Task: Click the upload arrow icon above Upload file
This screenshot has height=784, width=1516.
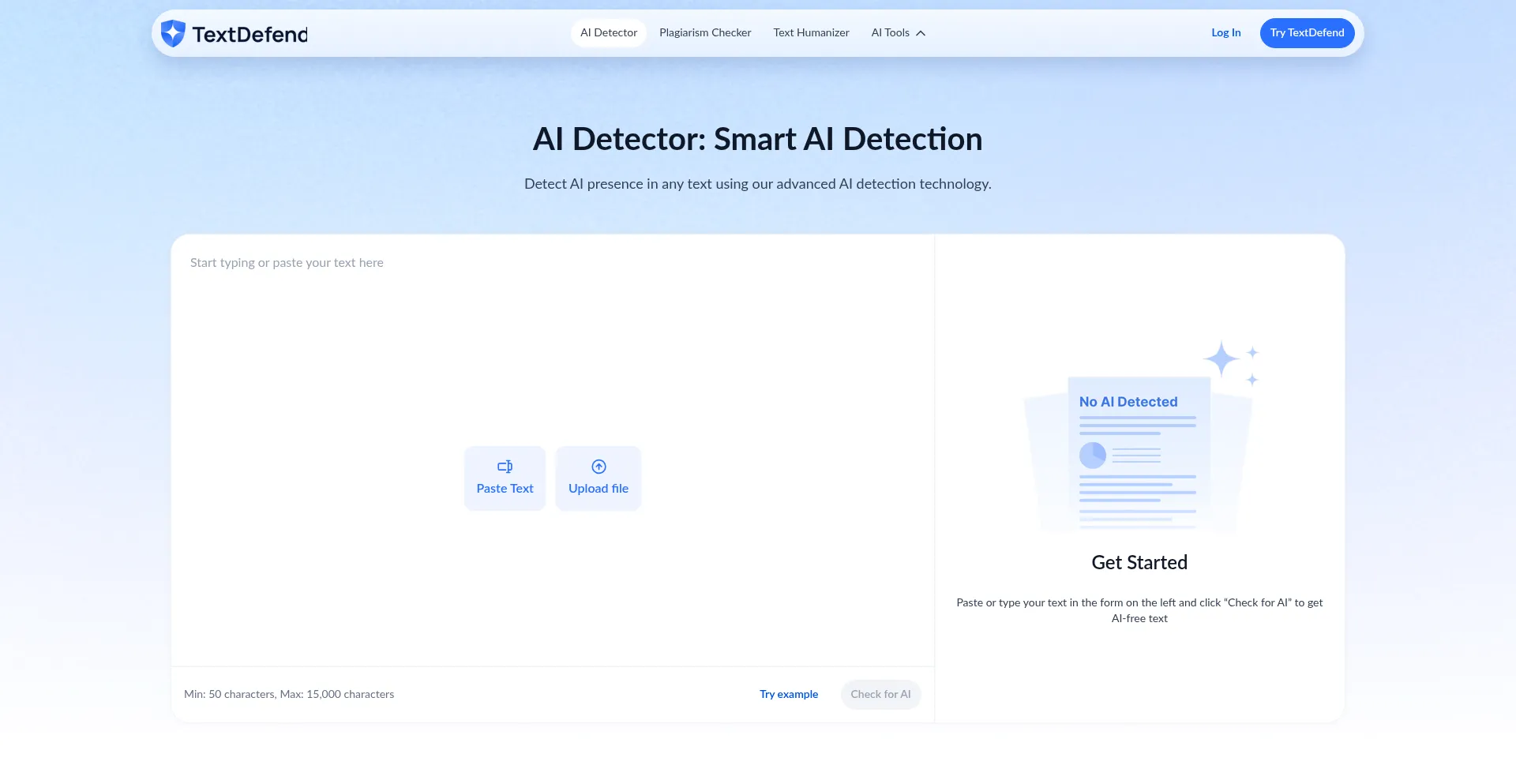Action: click(599, 467)
